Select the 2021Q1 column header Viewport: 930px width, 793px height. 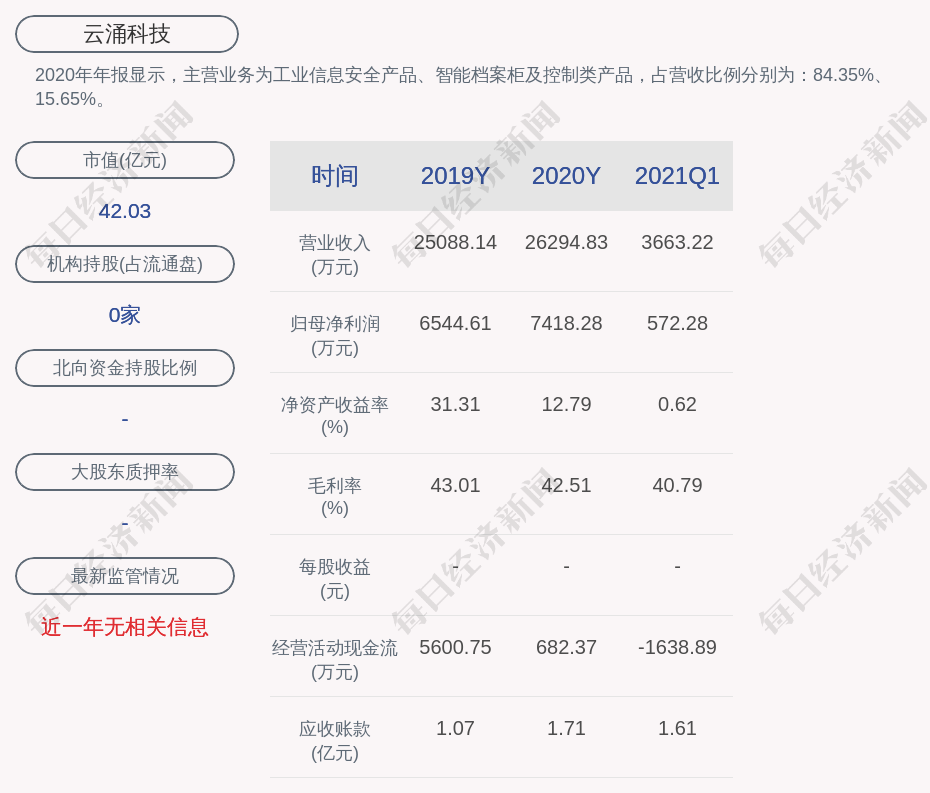(677, 176)
